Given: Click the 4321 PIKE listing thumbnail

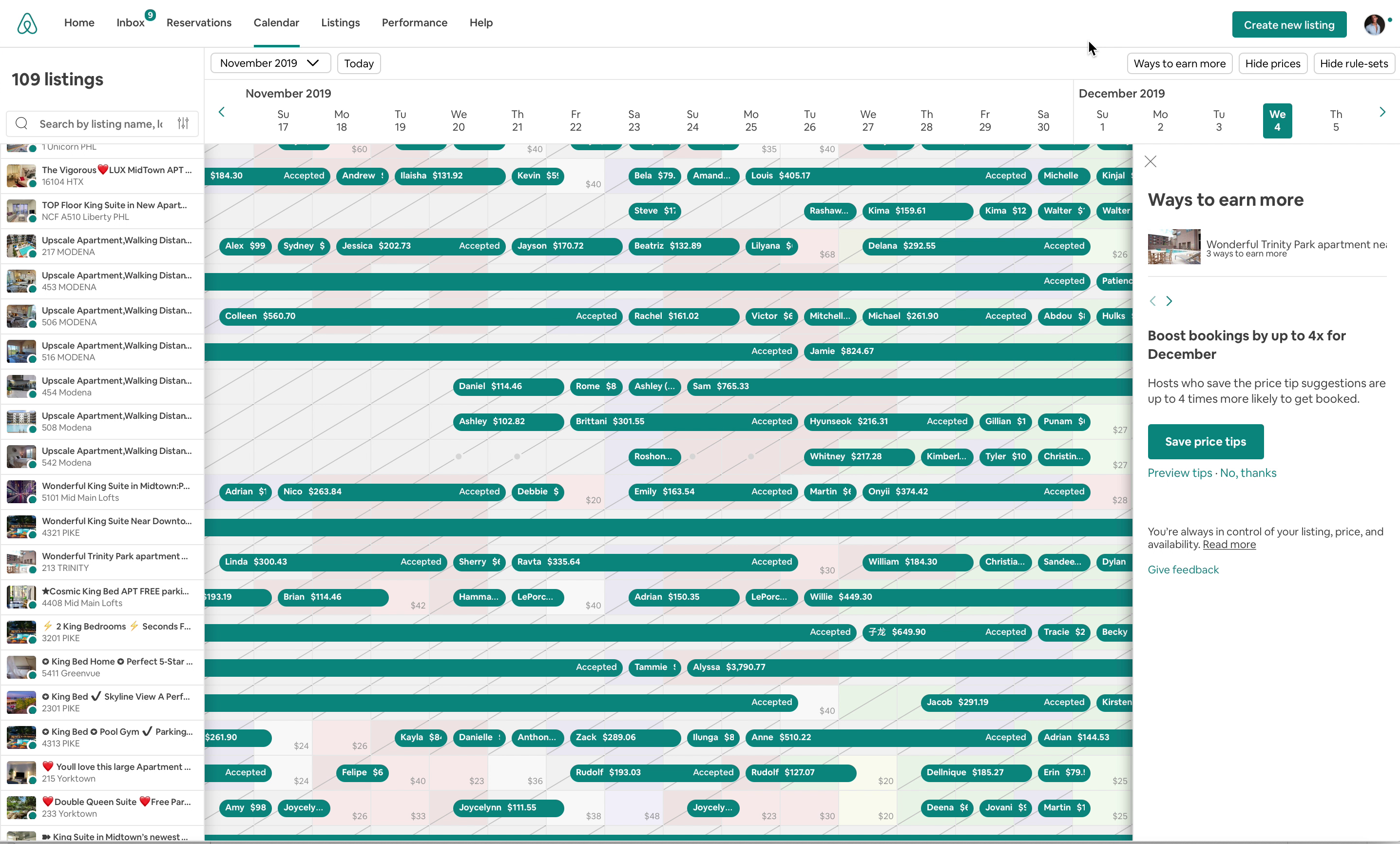Looking at the screenshot, I should (x=21, y=527).
